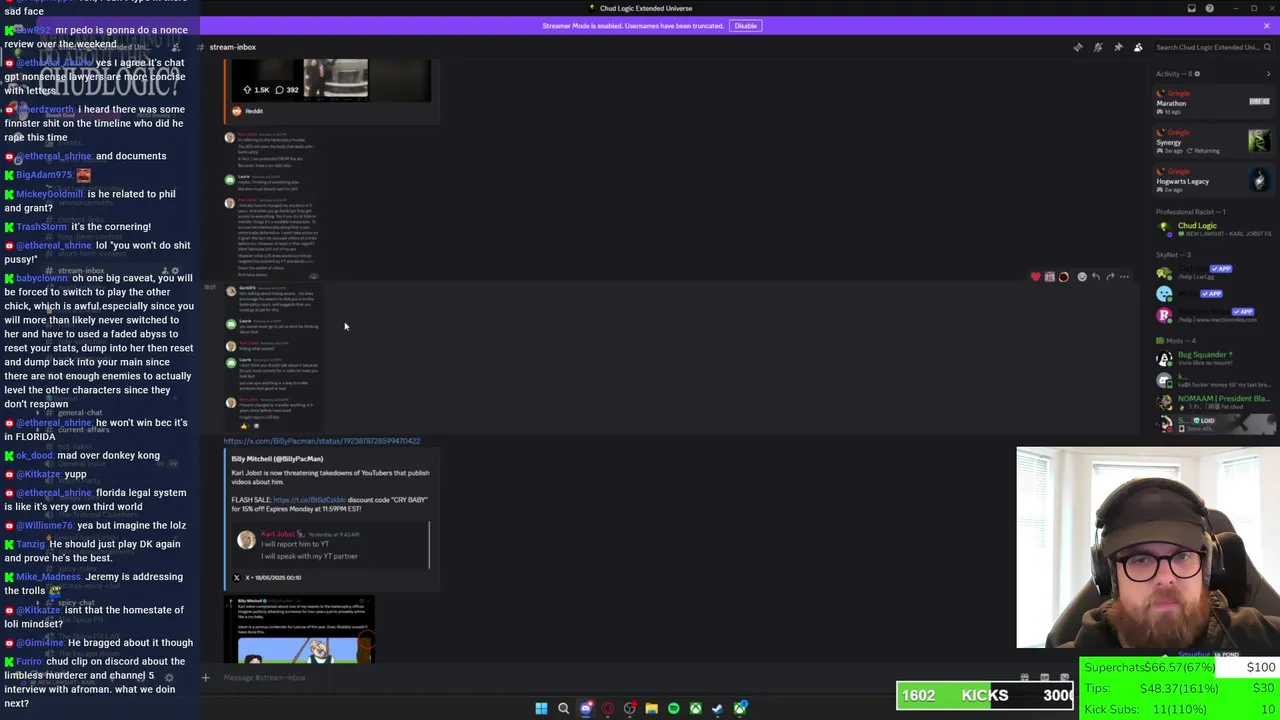Viewport: 1280px width, 720px height.
Task: Open the lower Billy Mitchell tweet image
Action: click(x=300, y=630)
